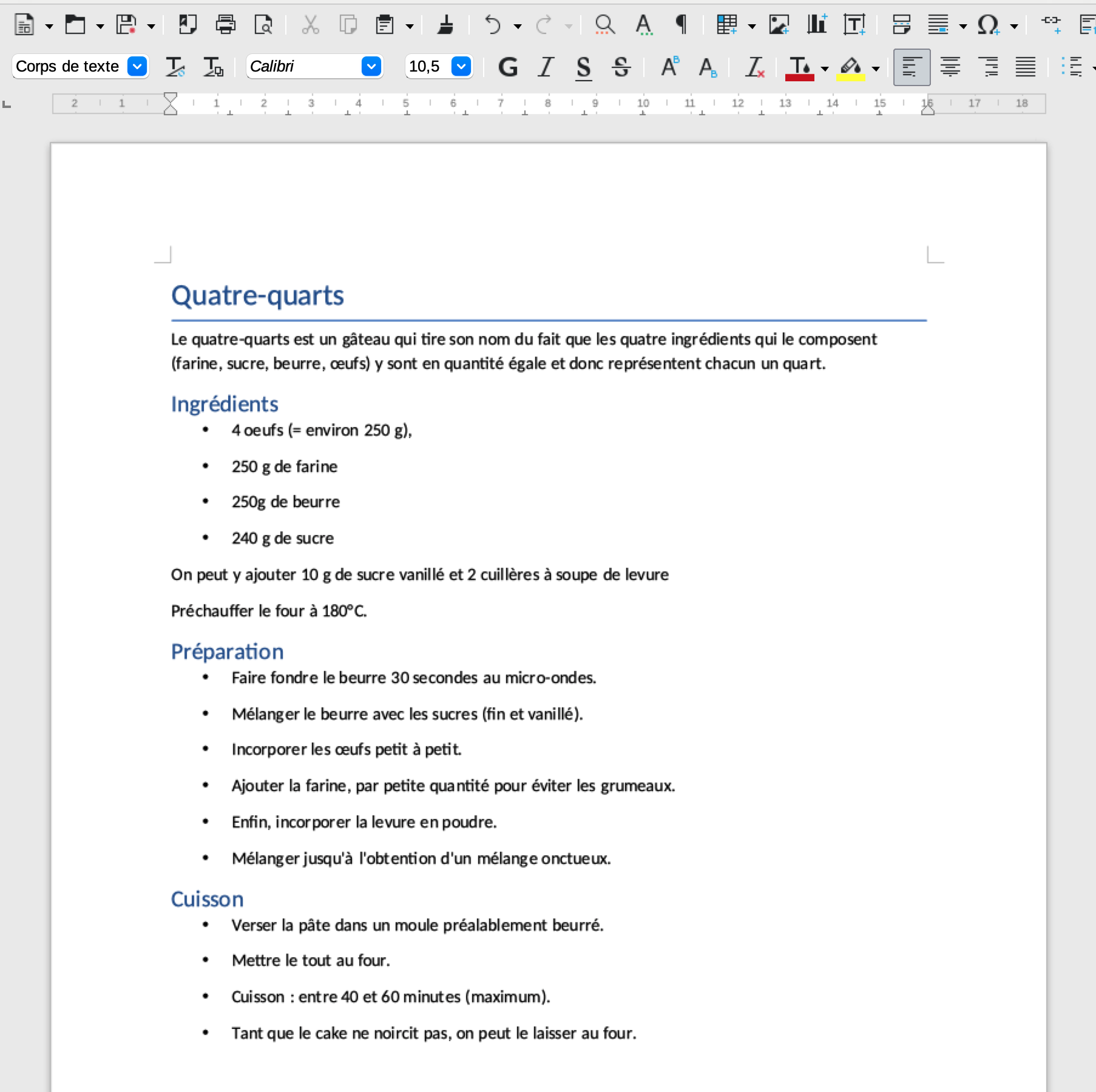Click the Cuisson heading
The width and height of the screenshot is (1096, 1092).
[x=208, y=899]
